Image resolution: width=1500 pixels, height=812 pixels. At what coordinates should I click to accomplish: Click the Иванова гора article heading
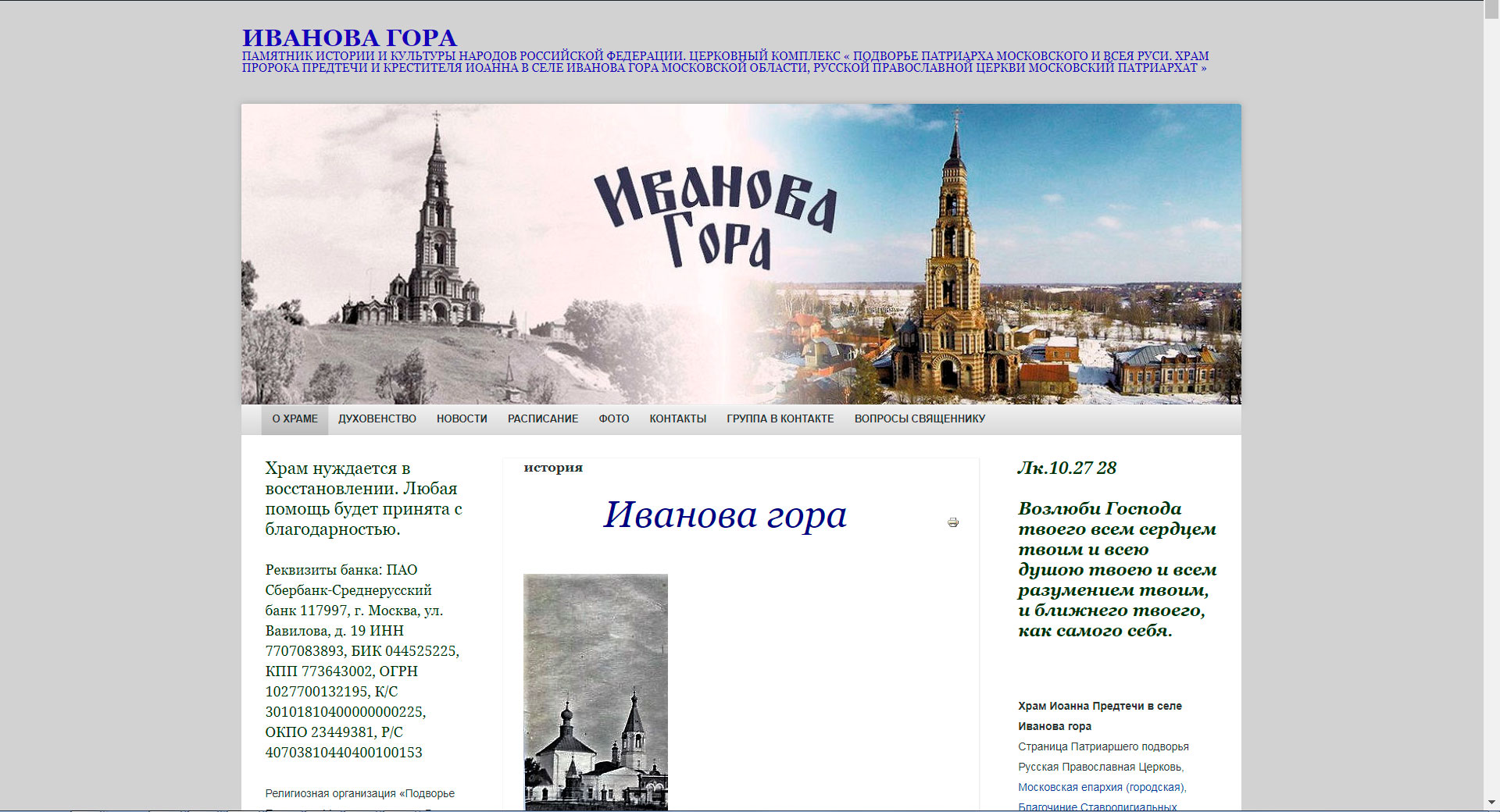[x=725, y=515]
